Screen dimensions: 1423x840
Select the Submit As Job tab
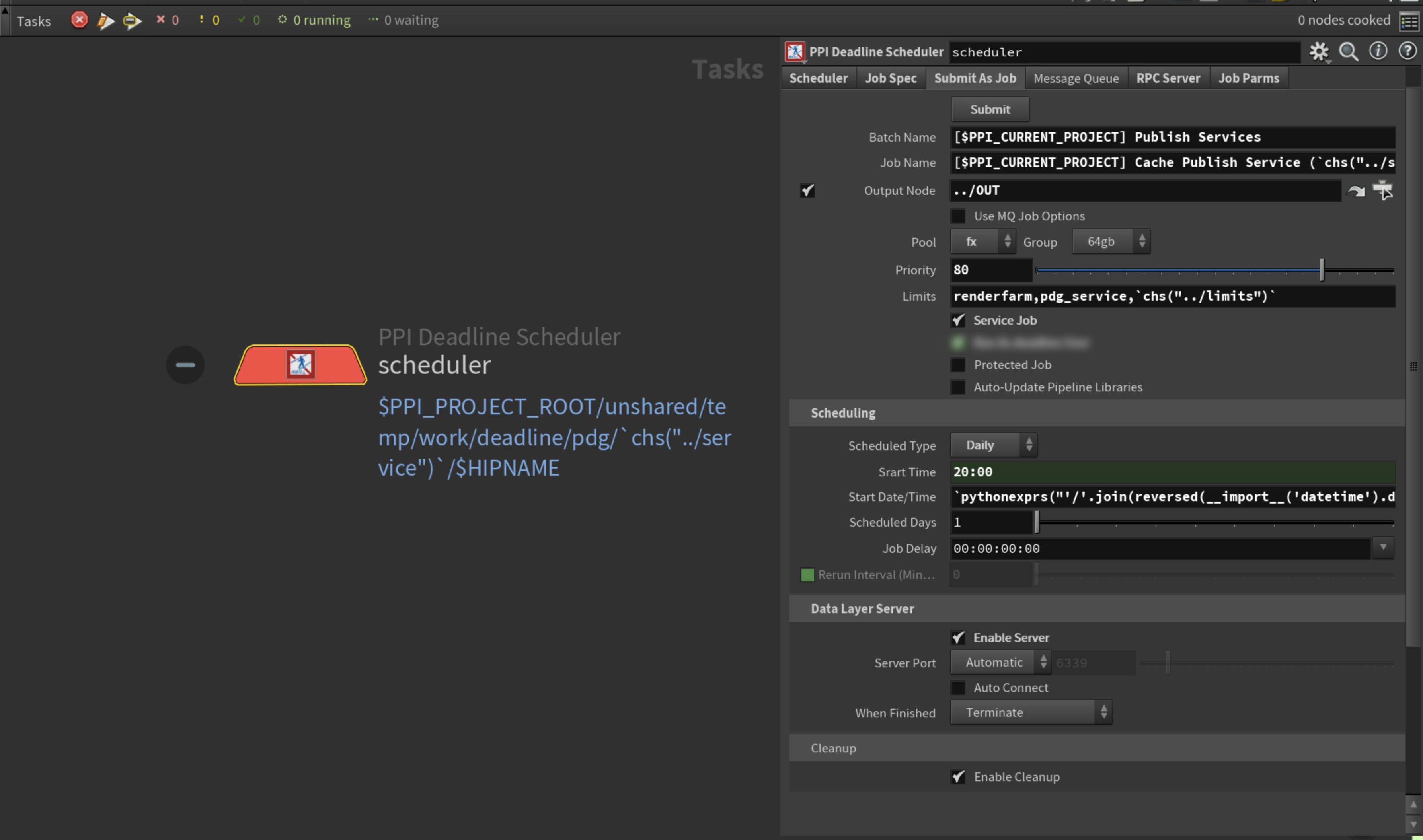975,78
